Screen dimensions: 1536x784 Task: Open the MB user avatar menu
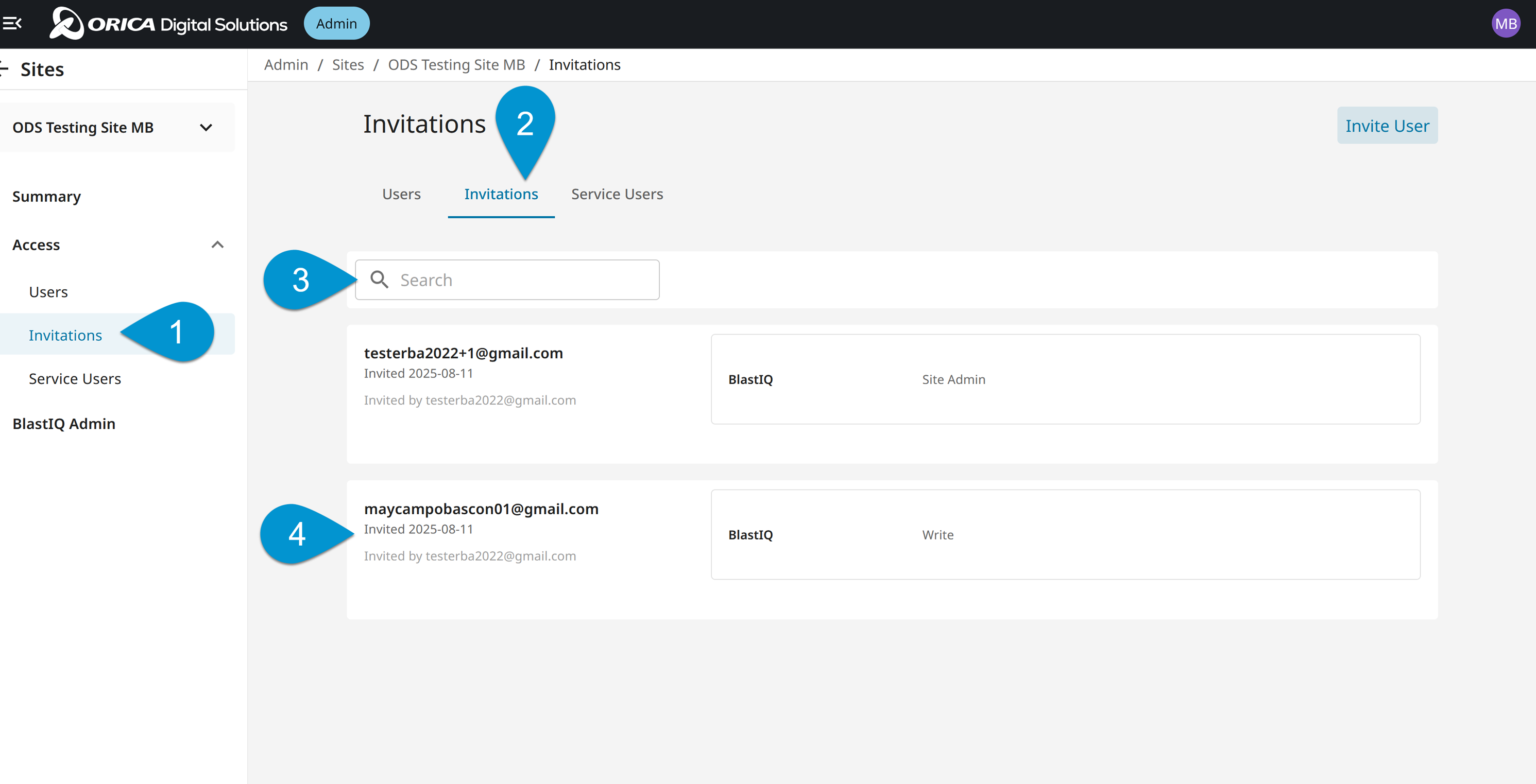pos(1506,24)
